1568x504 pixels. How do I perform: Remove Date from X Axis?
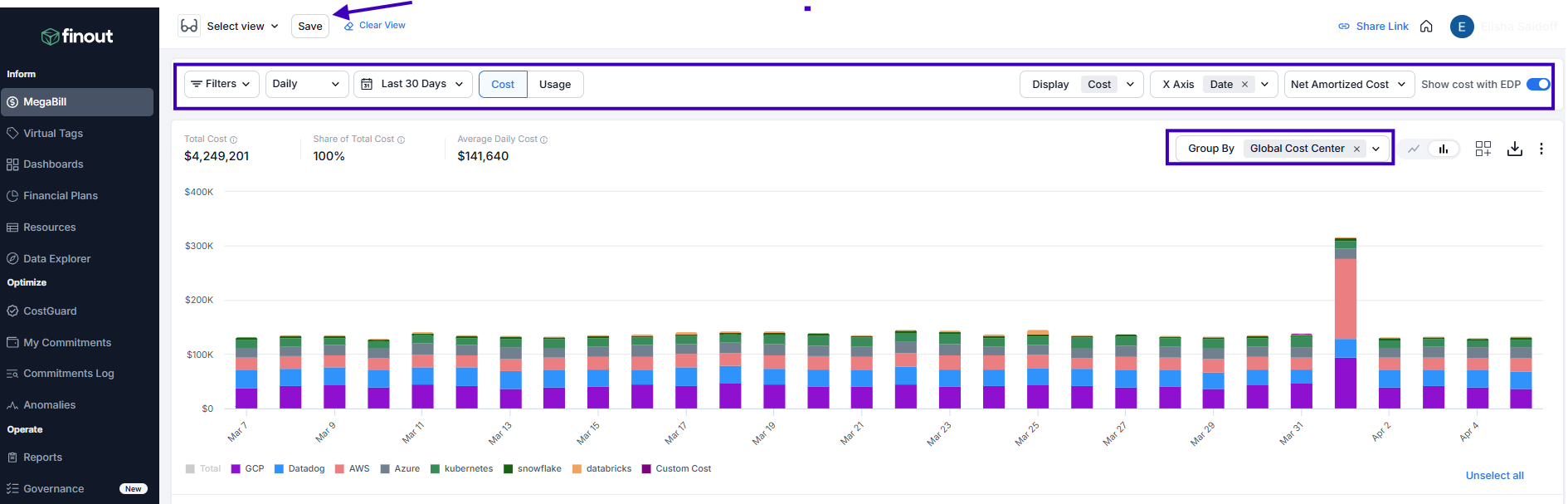point(1244,85)
